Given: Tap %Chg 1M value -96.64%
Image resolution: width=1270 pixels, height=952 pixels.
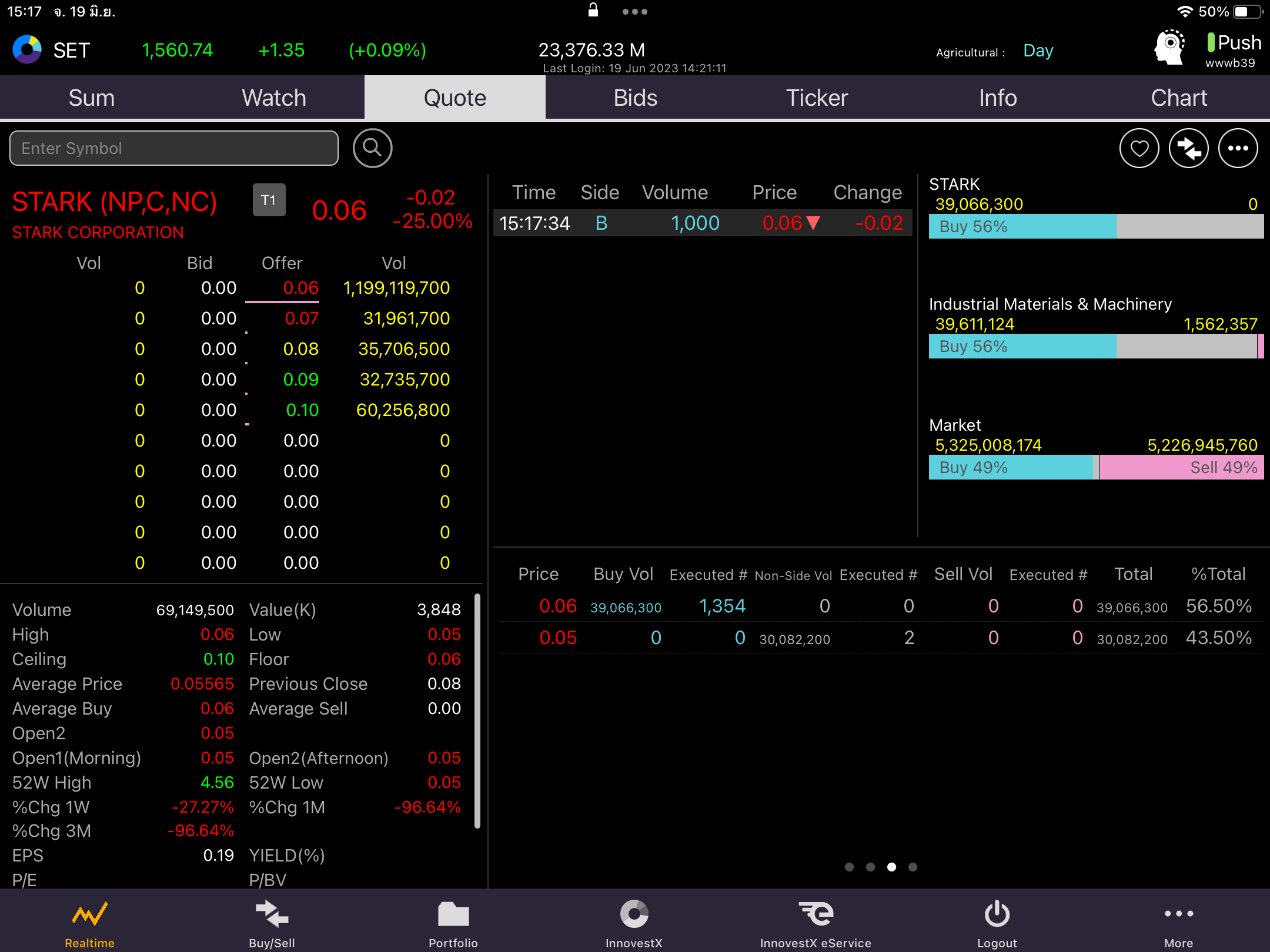Looking at the screenshot, I should pos(427,807).
